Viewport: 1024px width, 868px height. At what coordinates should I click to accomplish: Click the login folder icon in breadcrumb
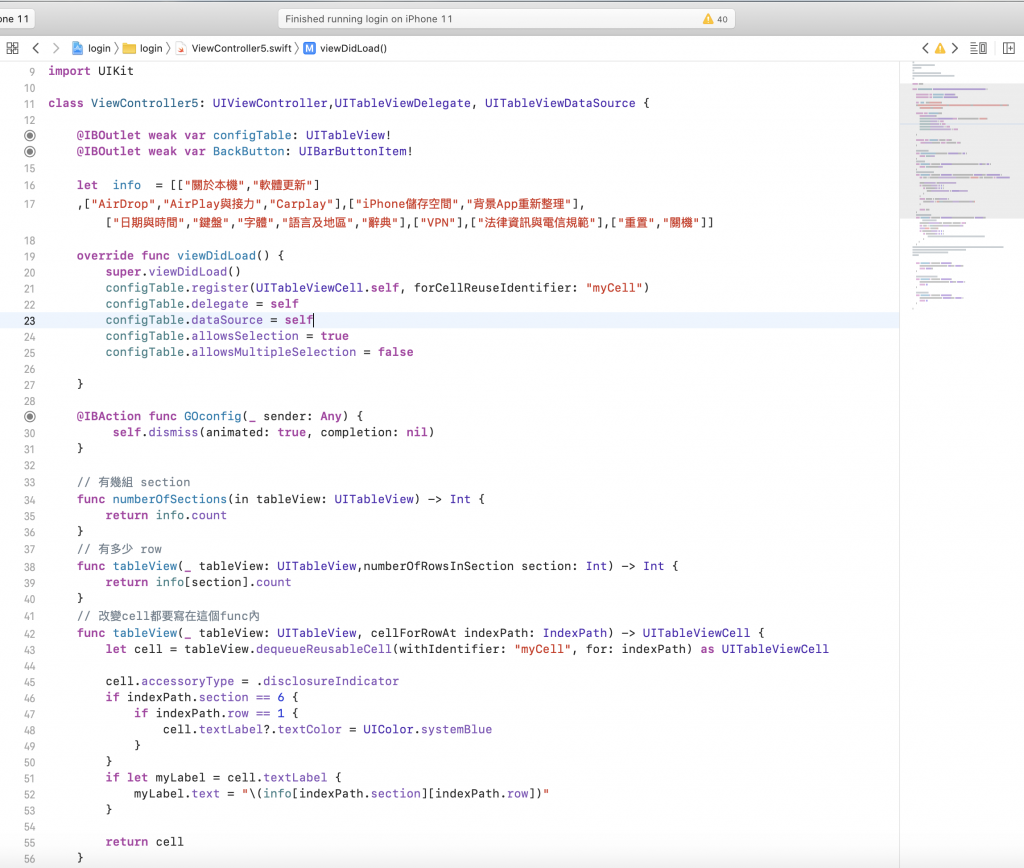129,48
